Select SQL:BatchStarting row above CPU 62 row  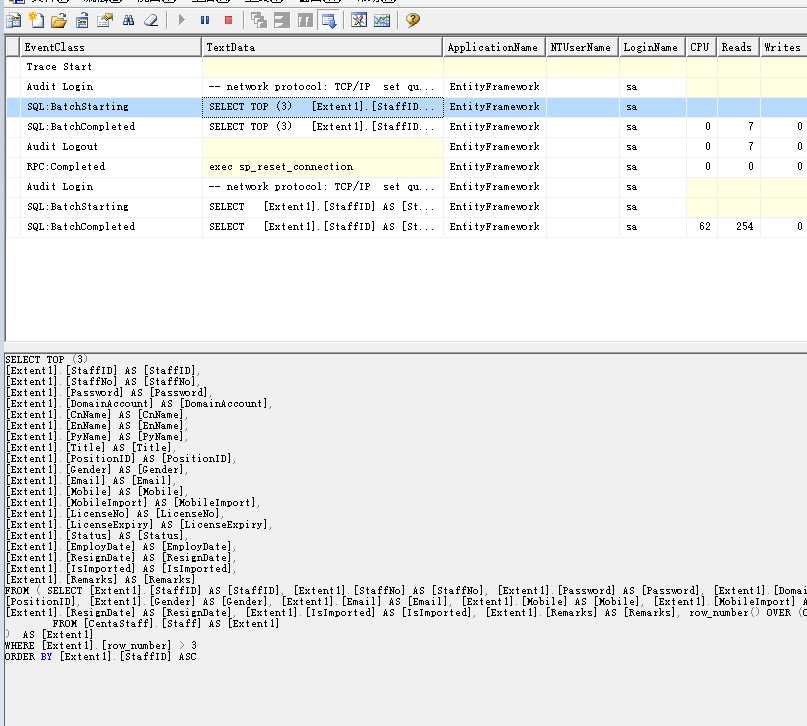(406, 207)
